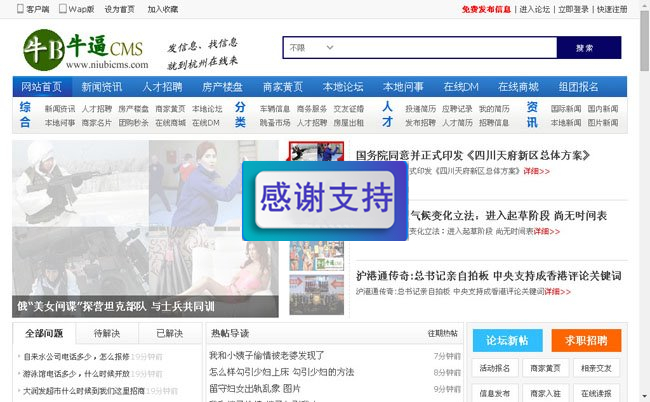Select the bikini contest slideshow thumbnail
Viewport: 650px width, 402px height.
(x=316, y=256)
